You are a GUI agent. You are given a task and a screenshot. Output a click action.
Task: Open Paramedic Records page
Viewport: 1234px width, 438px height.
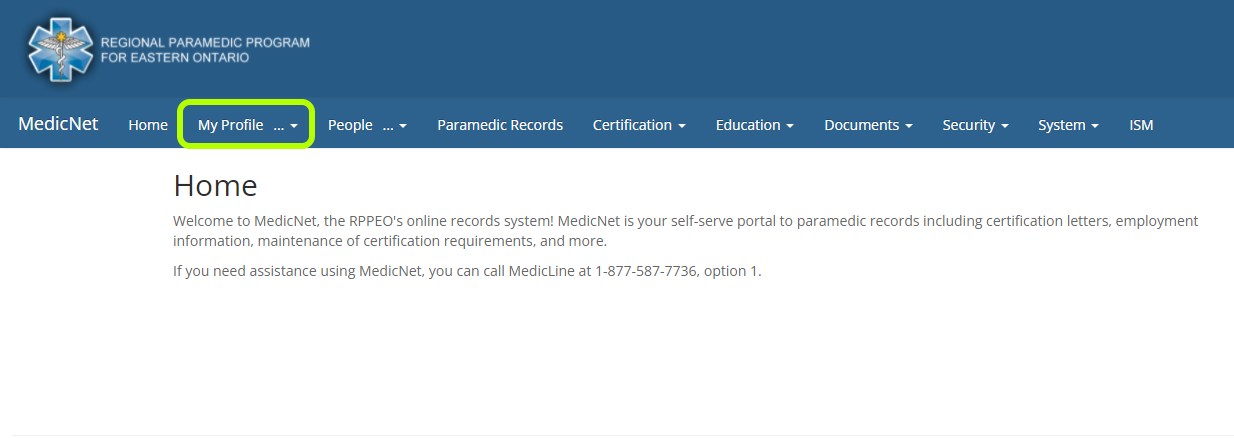point(500,125)
